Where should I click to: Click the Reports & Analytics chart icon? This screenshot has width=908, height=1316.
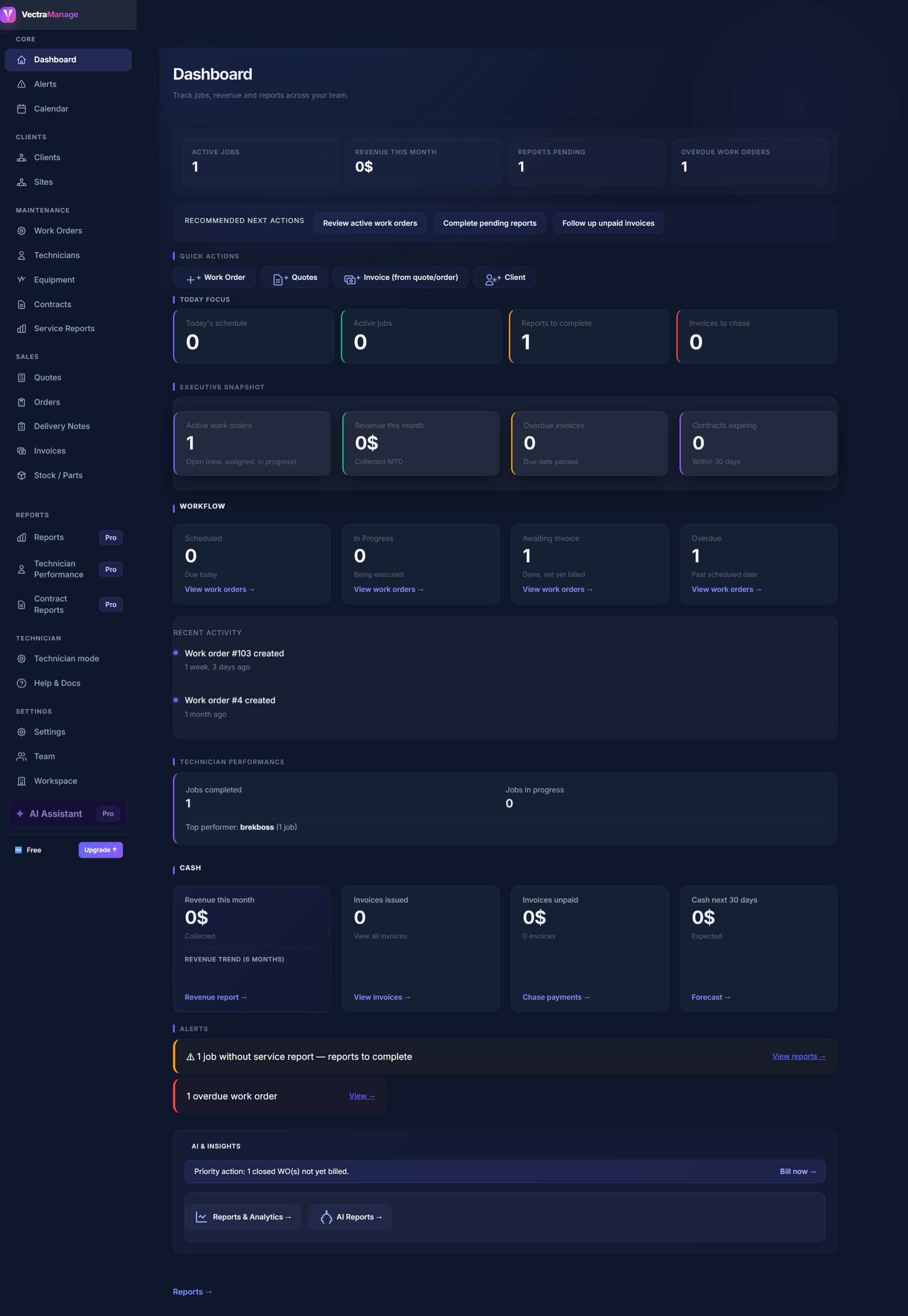click(x=201, y=1217)
